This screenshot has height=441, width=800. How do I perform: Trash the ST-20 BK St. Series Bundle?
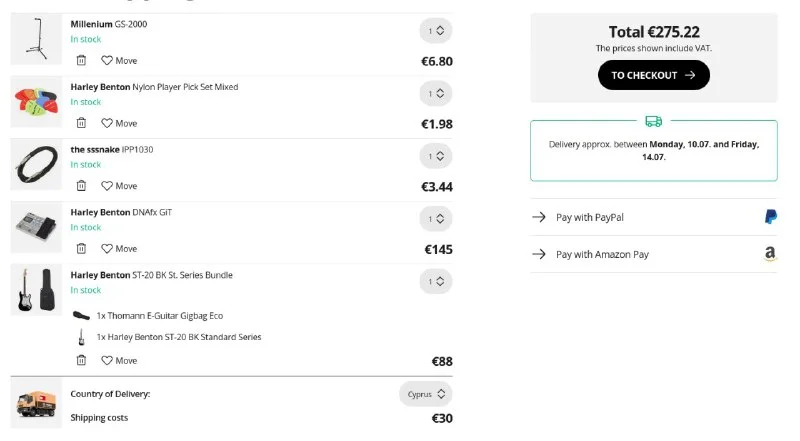[x=81, y=360]
